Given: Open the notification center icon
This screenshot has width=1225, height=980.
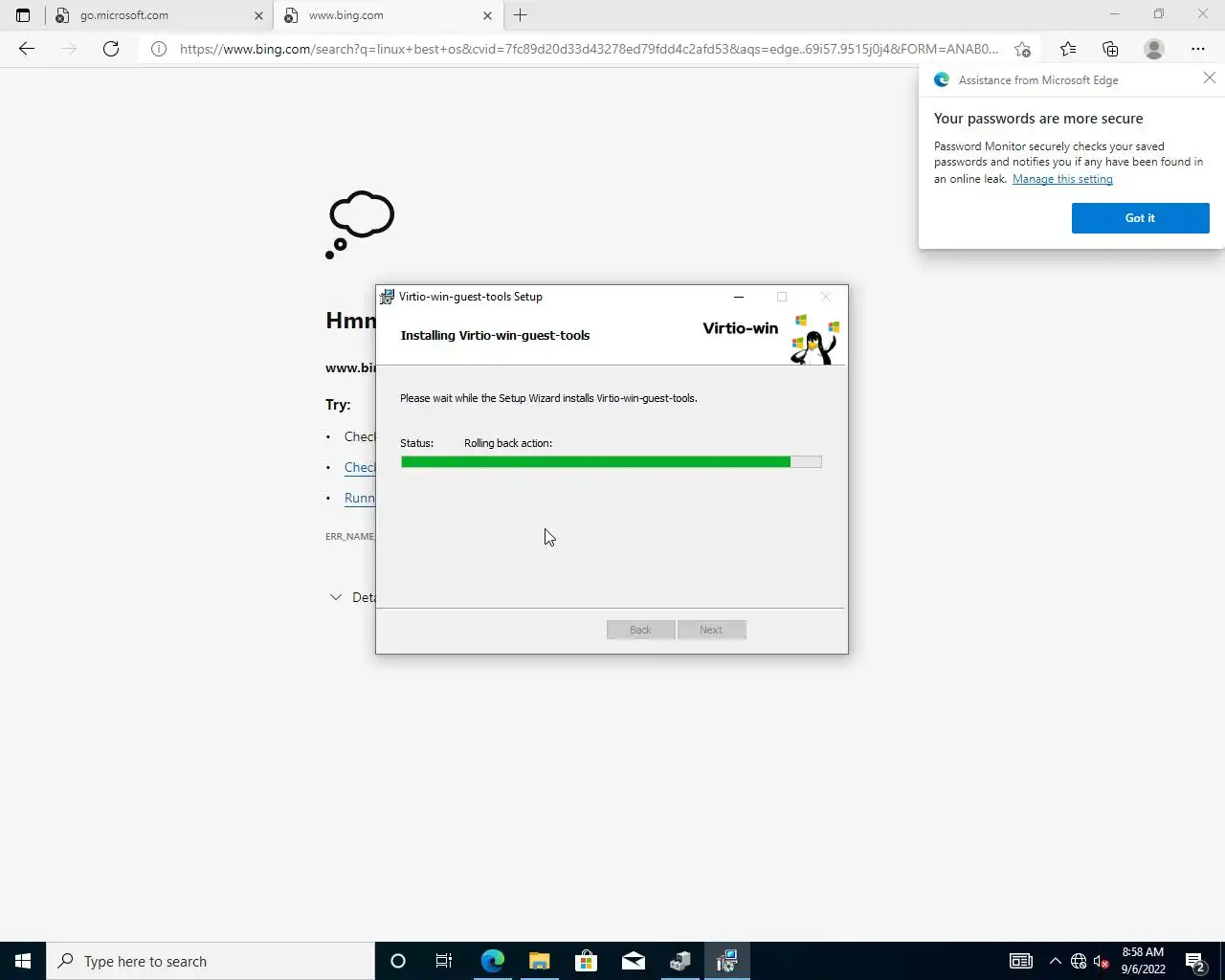Looking at the screenshot, I should point(1195,961).
